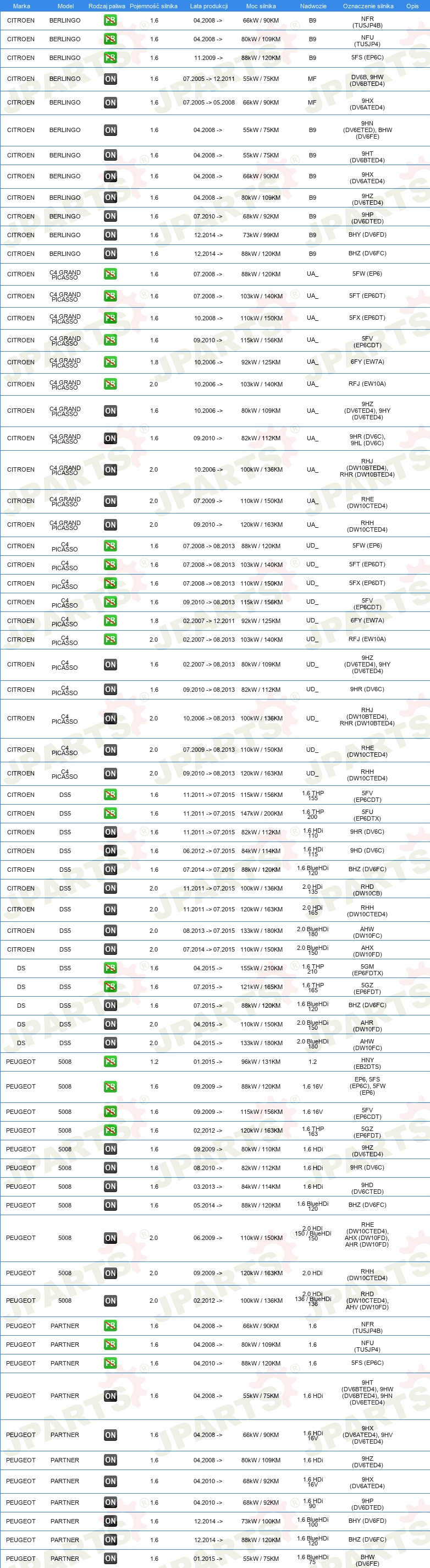Click the Model column header
Viewport: 430px width, 1568px height.
pyautogui.click(x=65, y=6)
